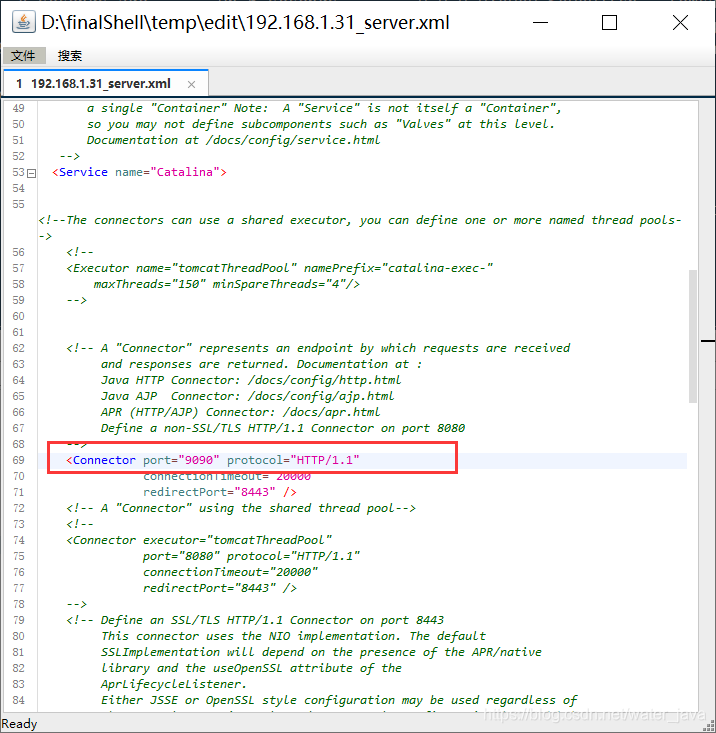
Task: Click the Connector port="9090" line
Action: click(213, 460)
